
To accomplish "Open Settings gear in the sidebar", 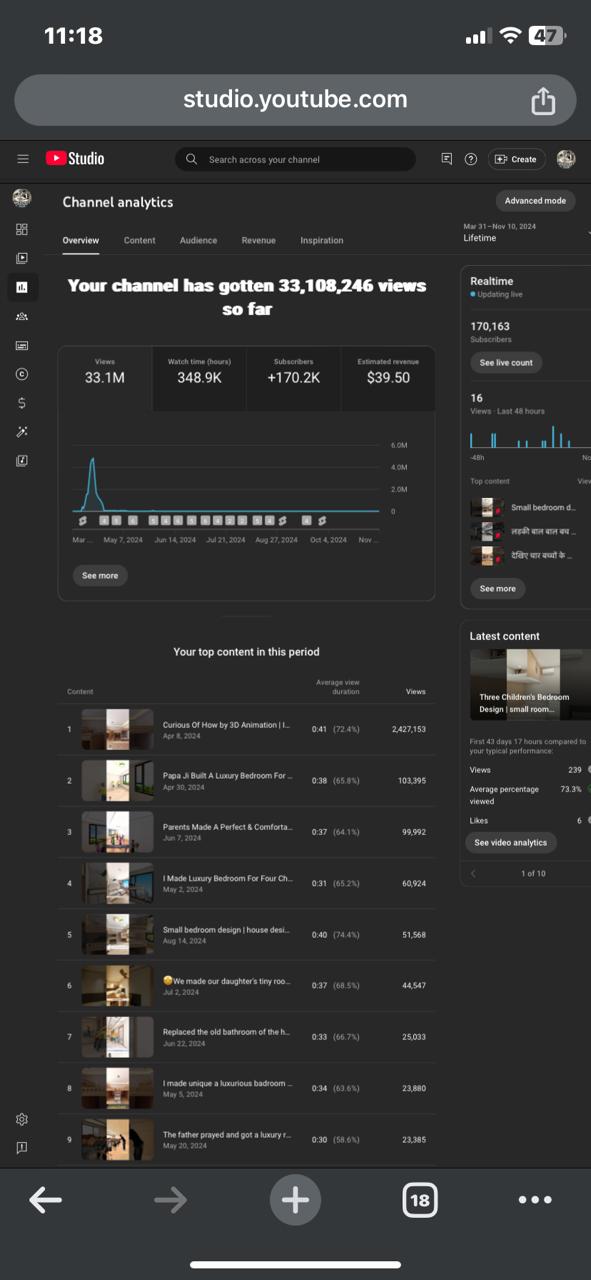I will pyautogui.click(x=22, y=1119).
